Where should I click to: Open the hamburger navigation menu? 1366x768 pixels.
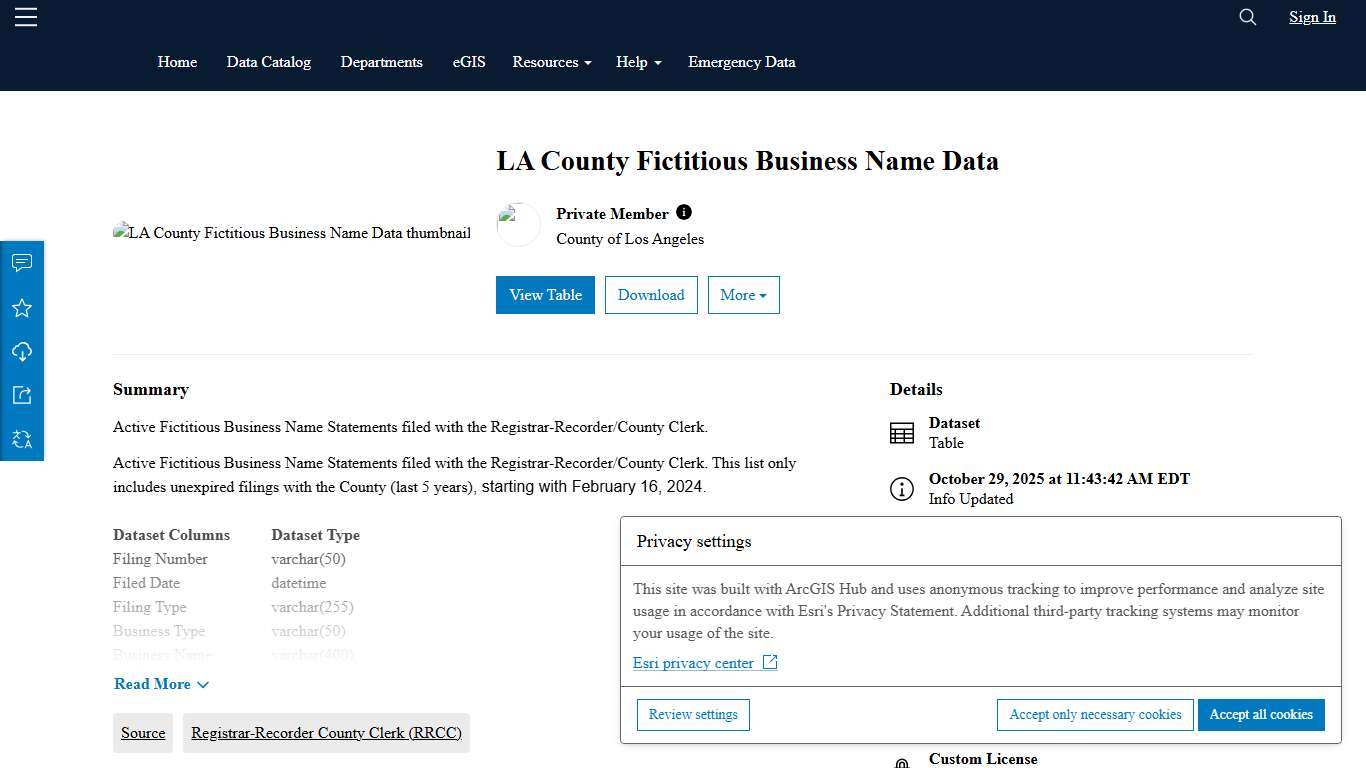pos(25,17)
